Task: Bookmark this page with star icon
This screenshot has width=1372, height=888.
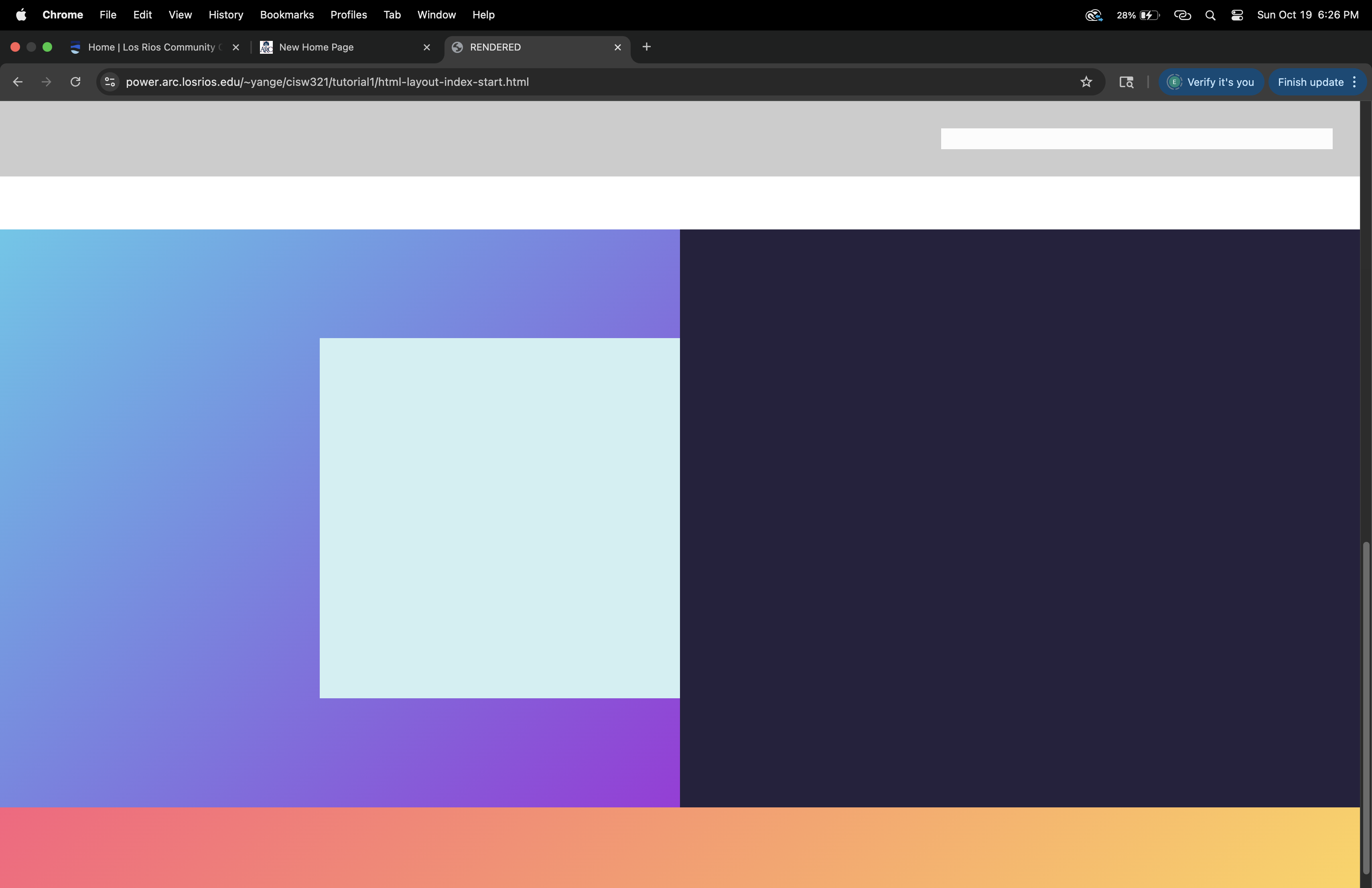Action: [x=1086, y=82]
